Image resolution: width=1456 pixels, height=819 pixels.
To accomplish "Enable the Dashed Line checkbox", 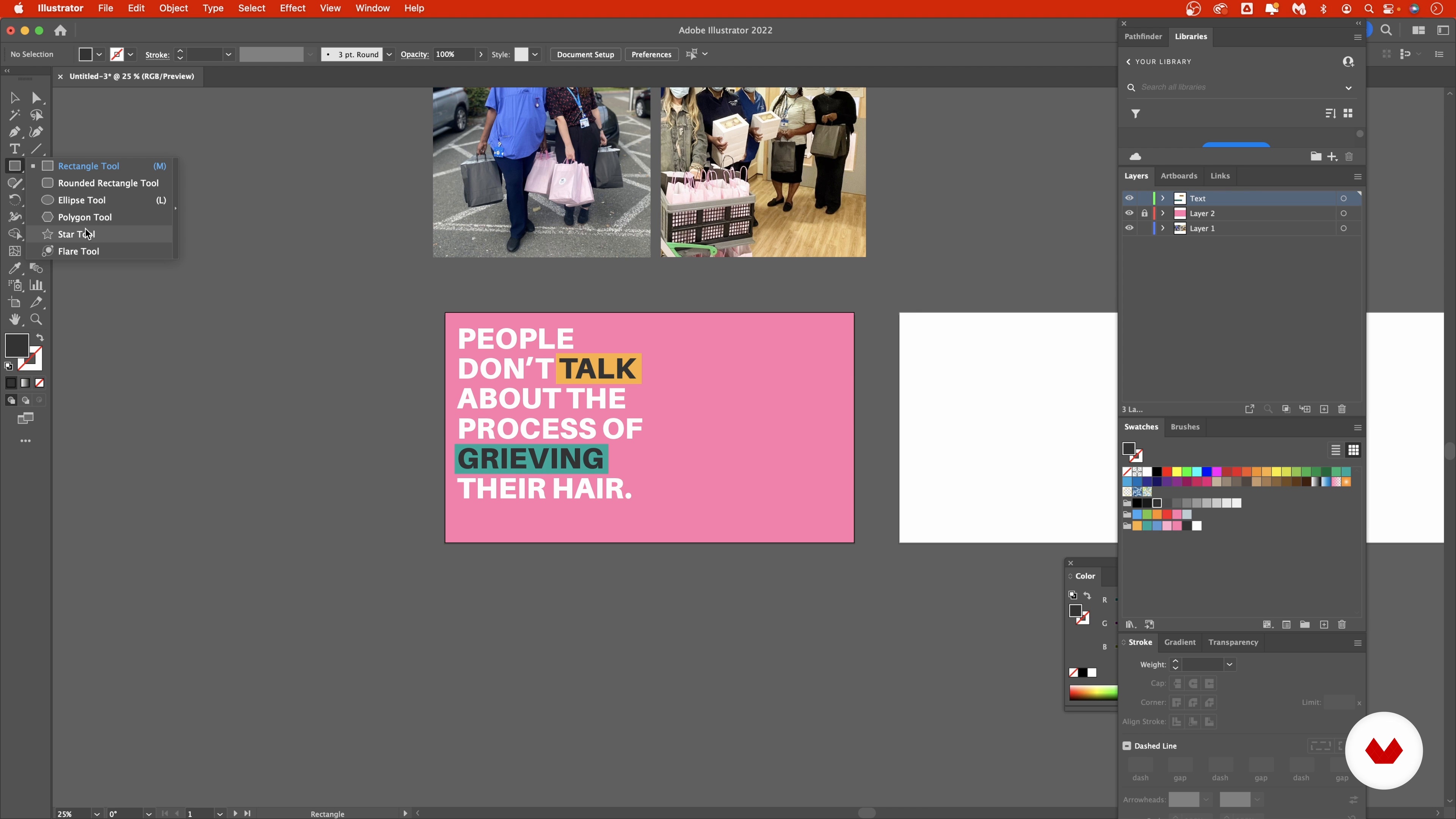I will tap(1127, 745).
